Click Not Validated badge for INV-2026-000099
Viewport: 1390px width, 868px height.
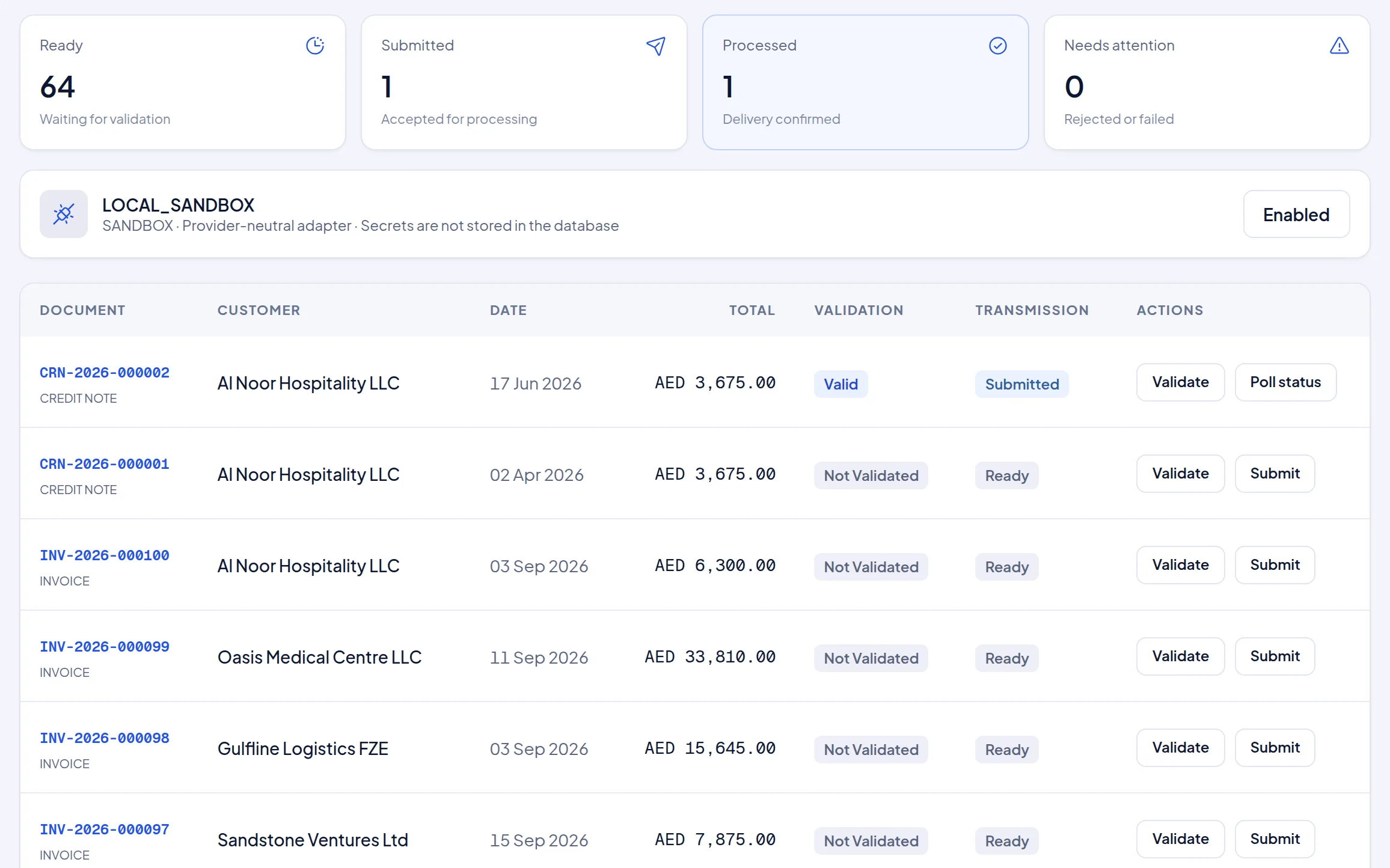pos(871,658)
